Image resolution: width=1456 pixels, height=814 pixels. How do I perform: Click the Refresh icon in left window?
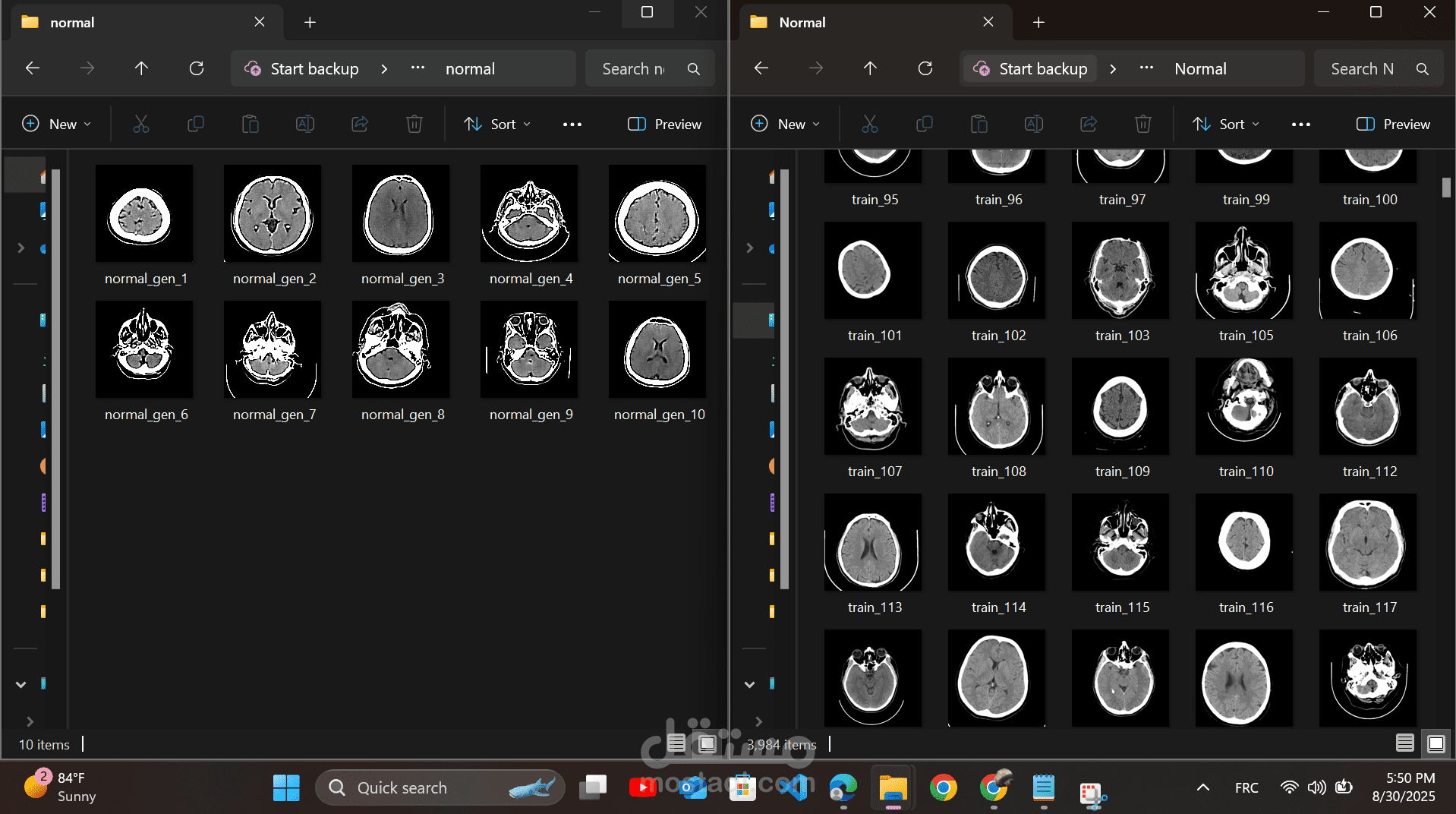(x=197, y=68)
